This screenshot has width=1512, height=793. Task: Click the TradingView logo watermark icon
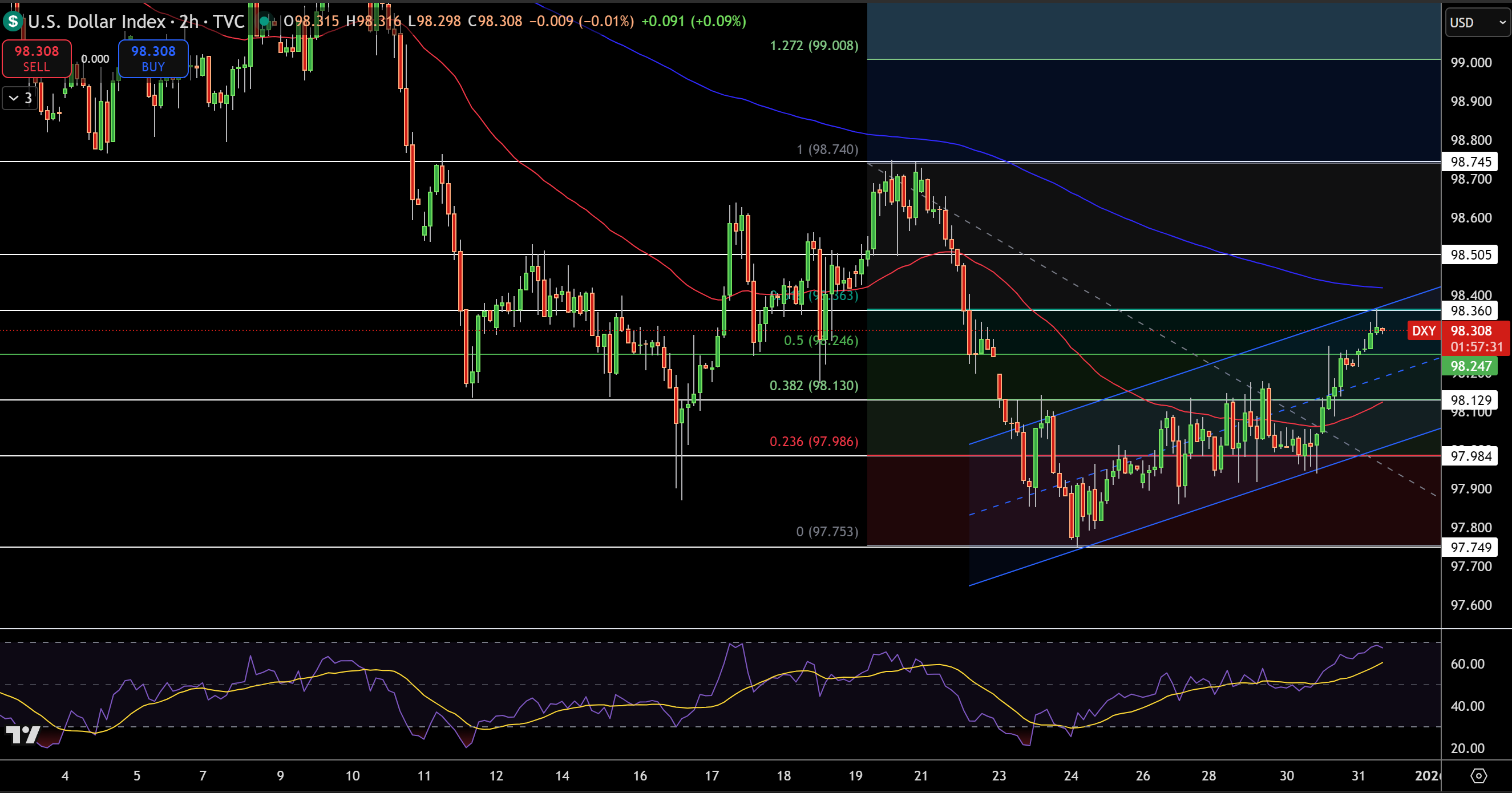point(22,734)
